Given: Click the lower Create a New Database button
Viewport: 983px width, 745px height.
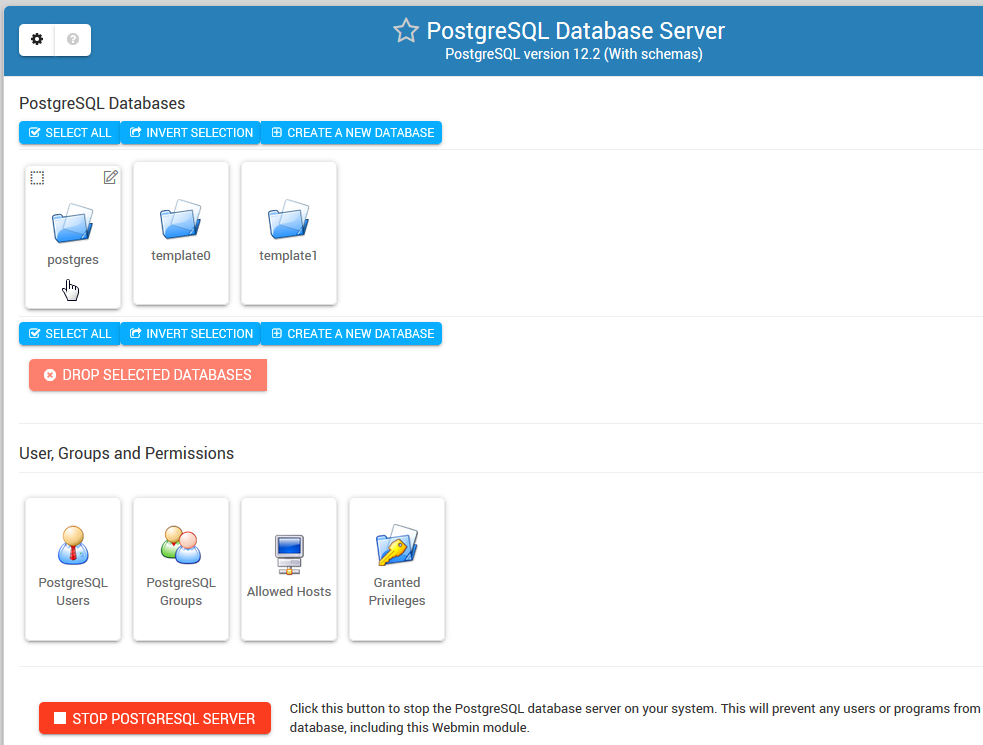Looking at the screenshot, I should pos(352,334).
